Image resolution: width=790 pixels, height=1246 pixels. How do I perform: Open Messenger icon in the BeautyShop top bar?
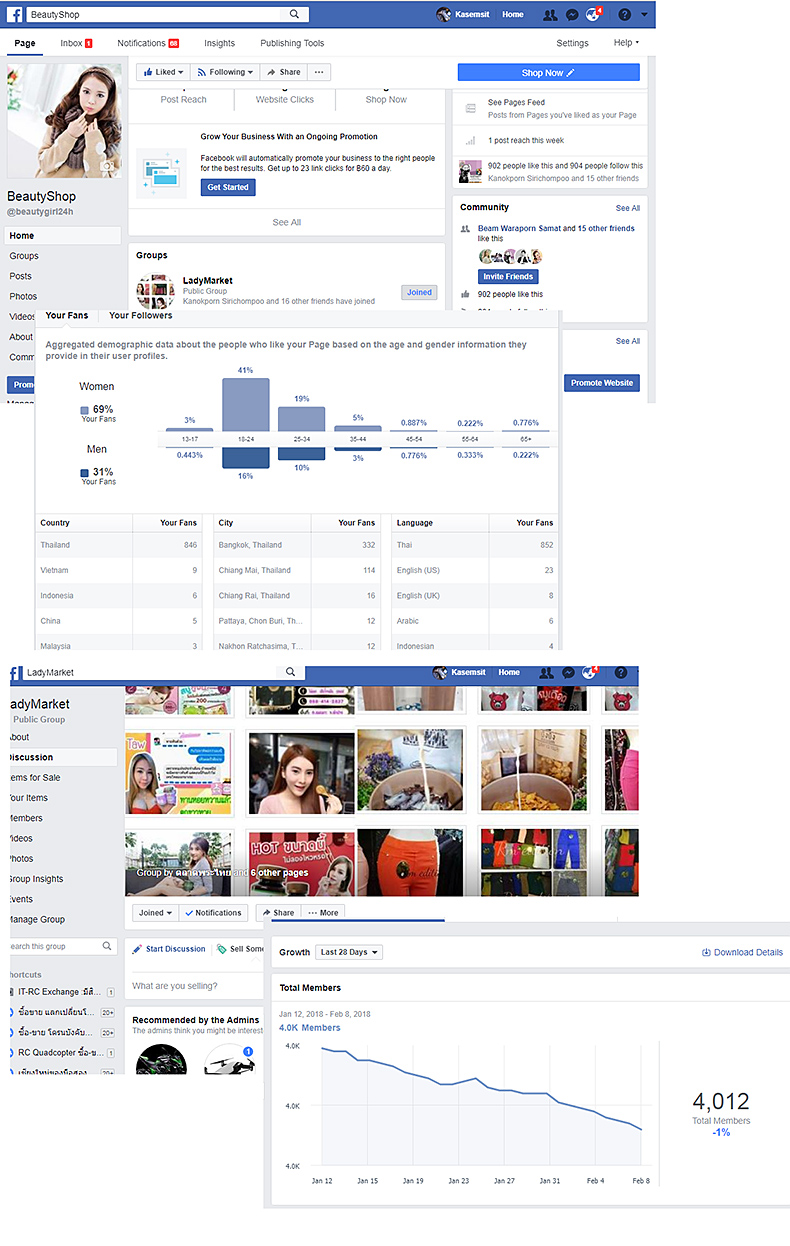572,15
